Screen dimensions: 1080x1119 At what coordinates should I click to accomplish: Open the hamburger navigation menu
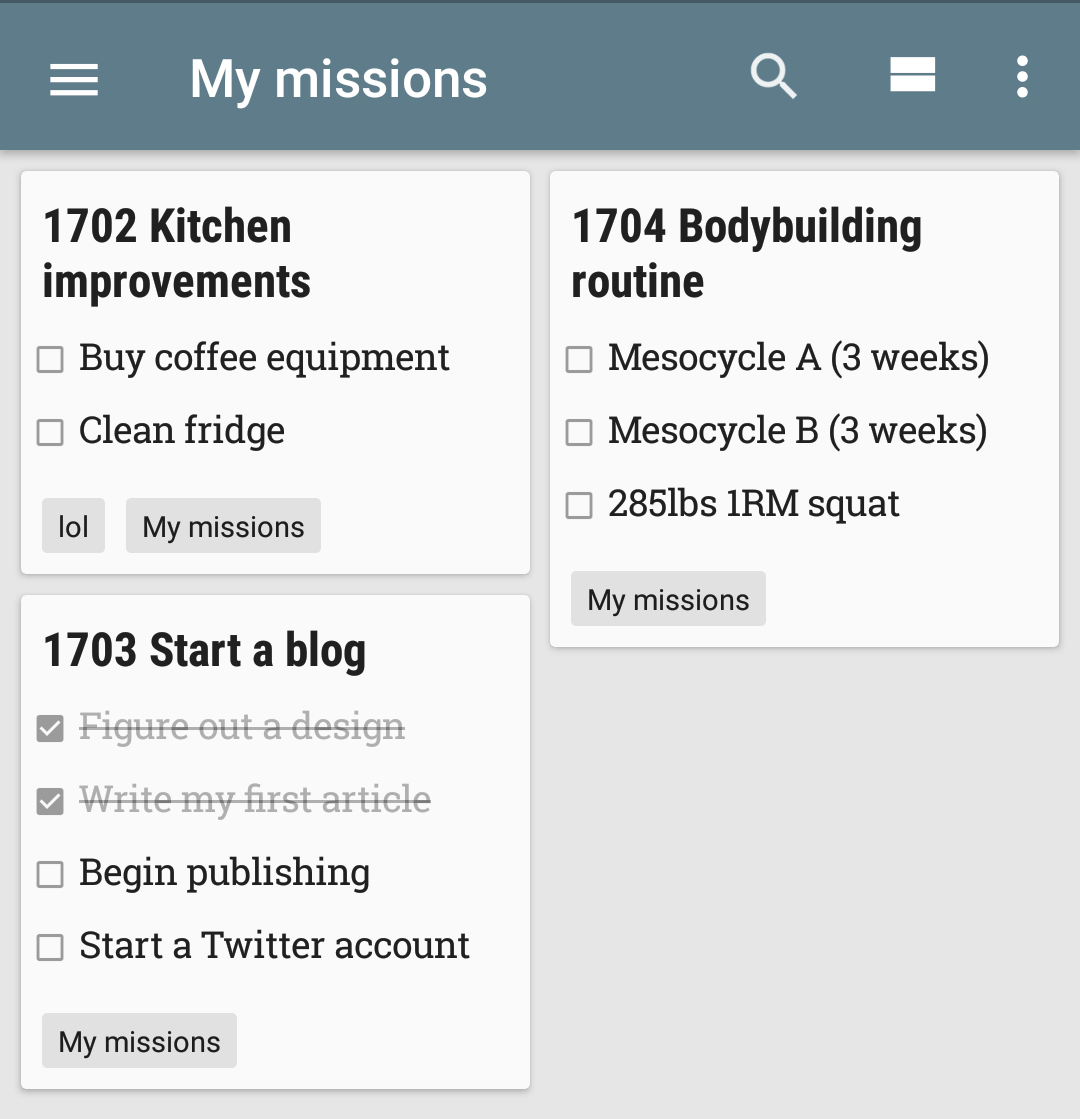click(74, 79)
